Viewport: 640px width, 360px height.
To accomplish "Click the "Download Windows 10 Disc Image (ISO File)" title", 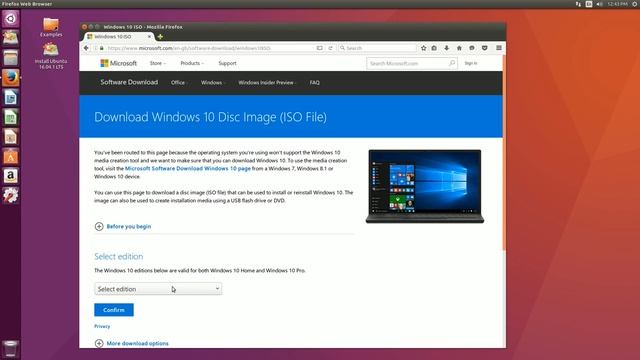I will tap(210, 117).
